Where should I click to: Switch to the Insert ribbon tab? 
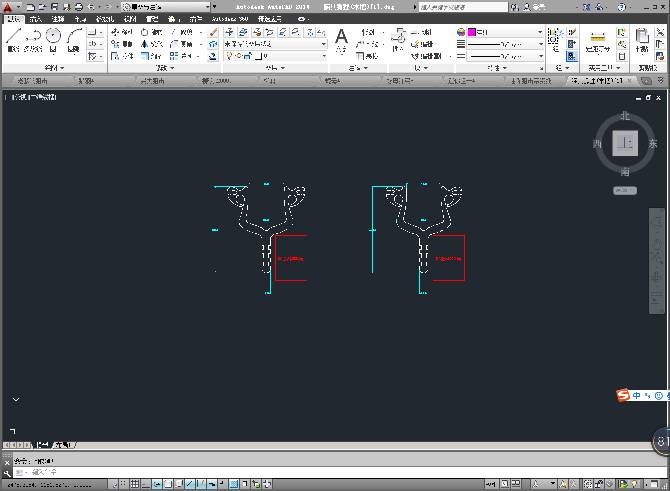click(35, 19)
